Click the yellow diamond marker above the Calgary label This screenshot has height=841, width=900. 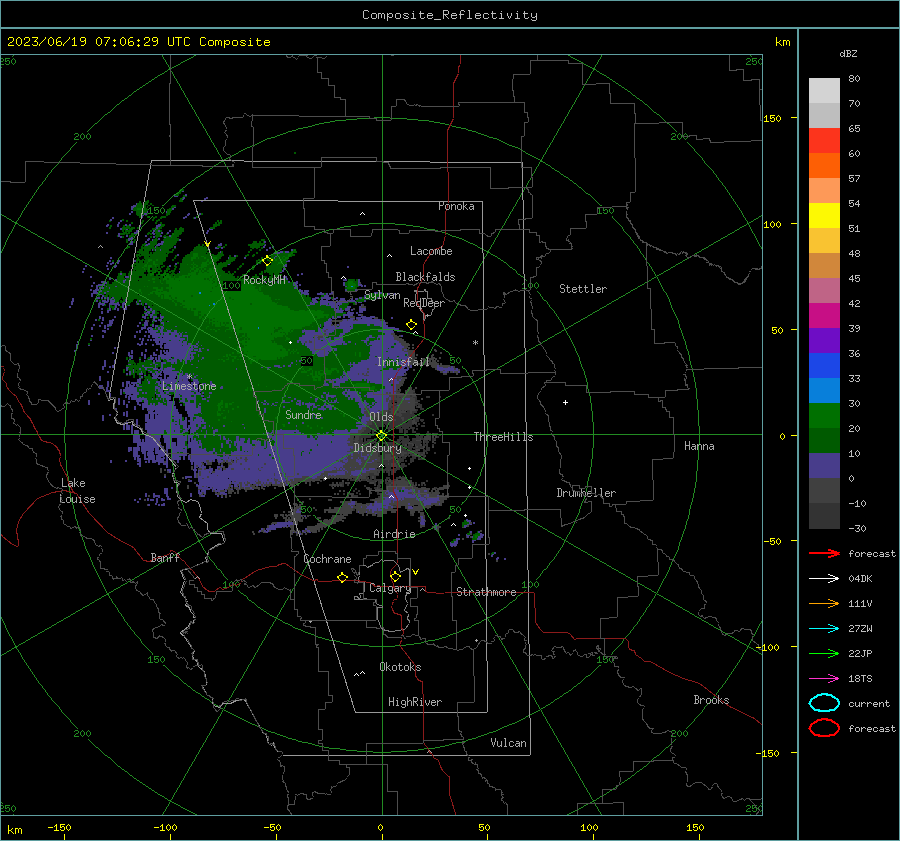pos(395,576)
